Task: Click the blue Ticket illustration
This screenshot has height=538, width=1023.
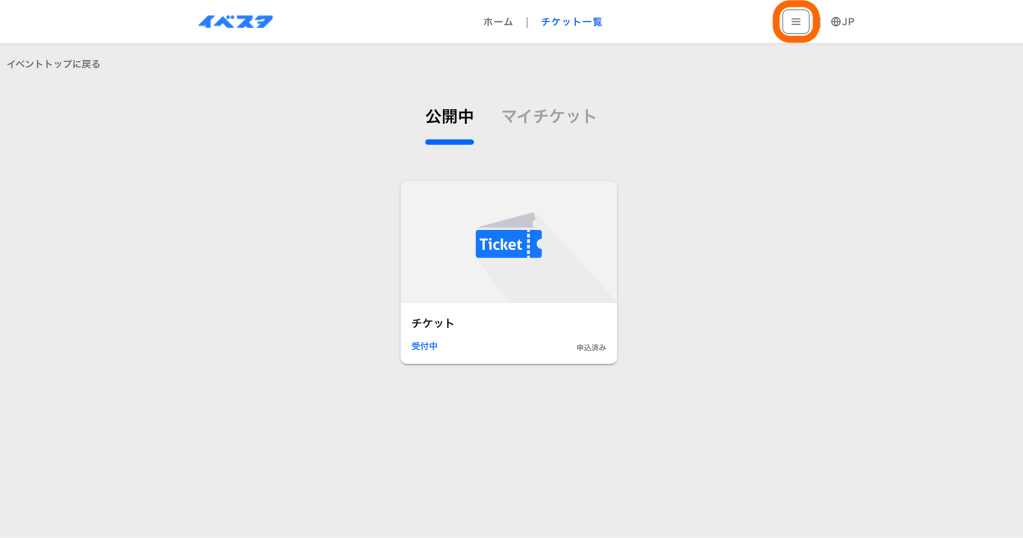Action: coord(508,244)
